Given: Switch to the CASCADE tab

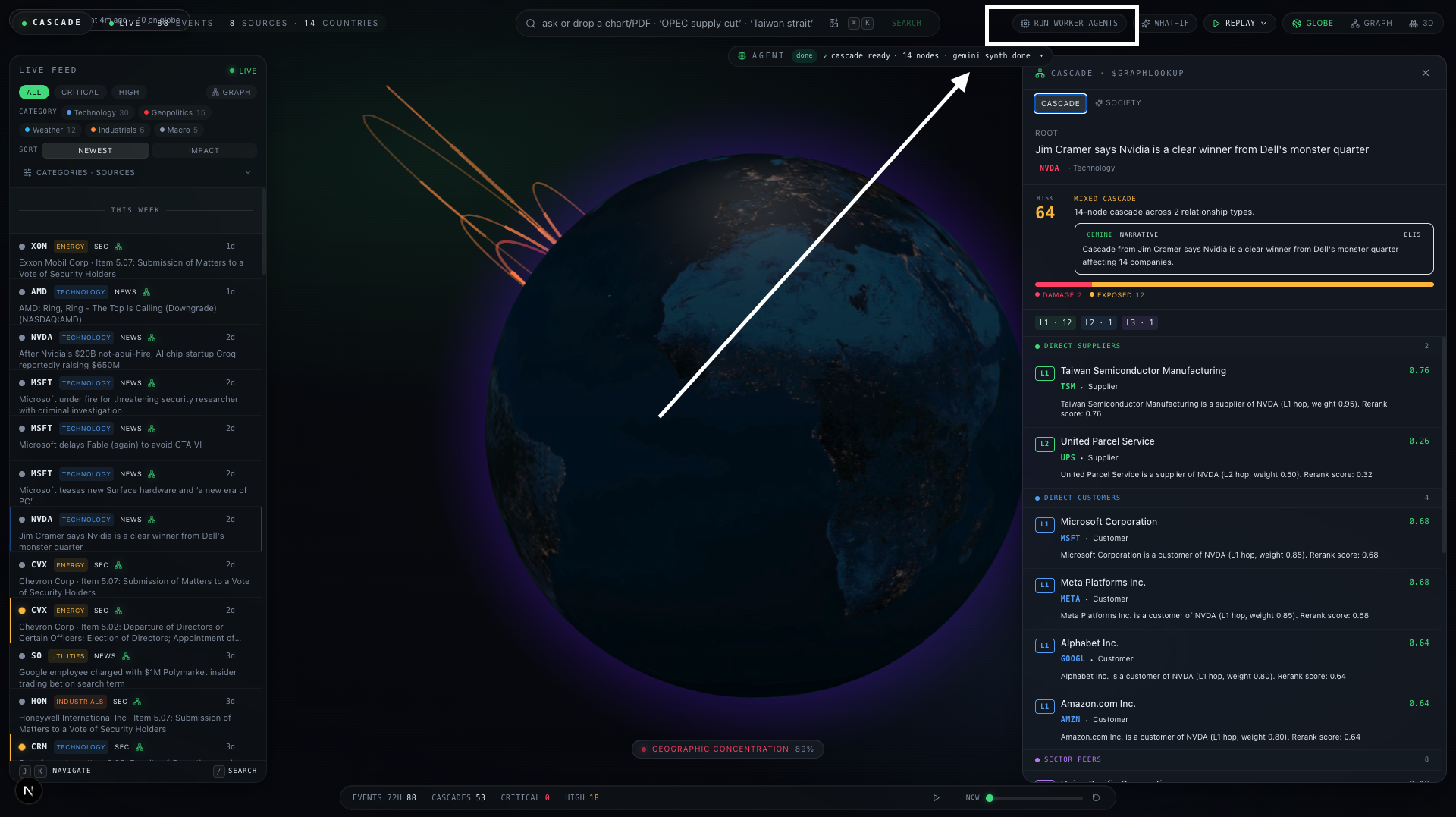Looking at the screenshot, I should tap(1060, 104).
